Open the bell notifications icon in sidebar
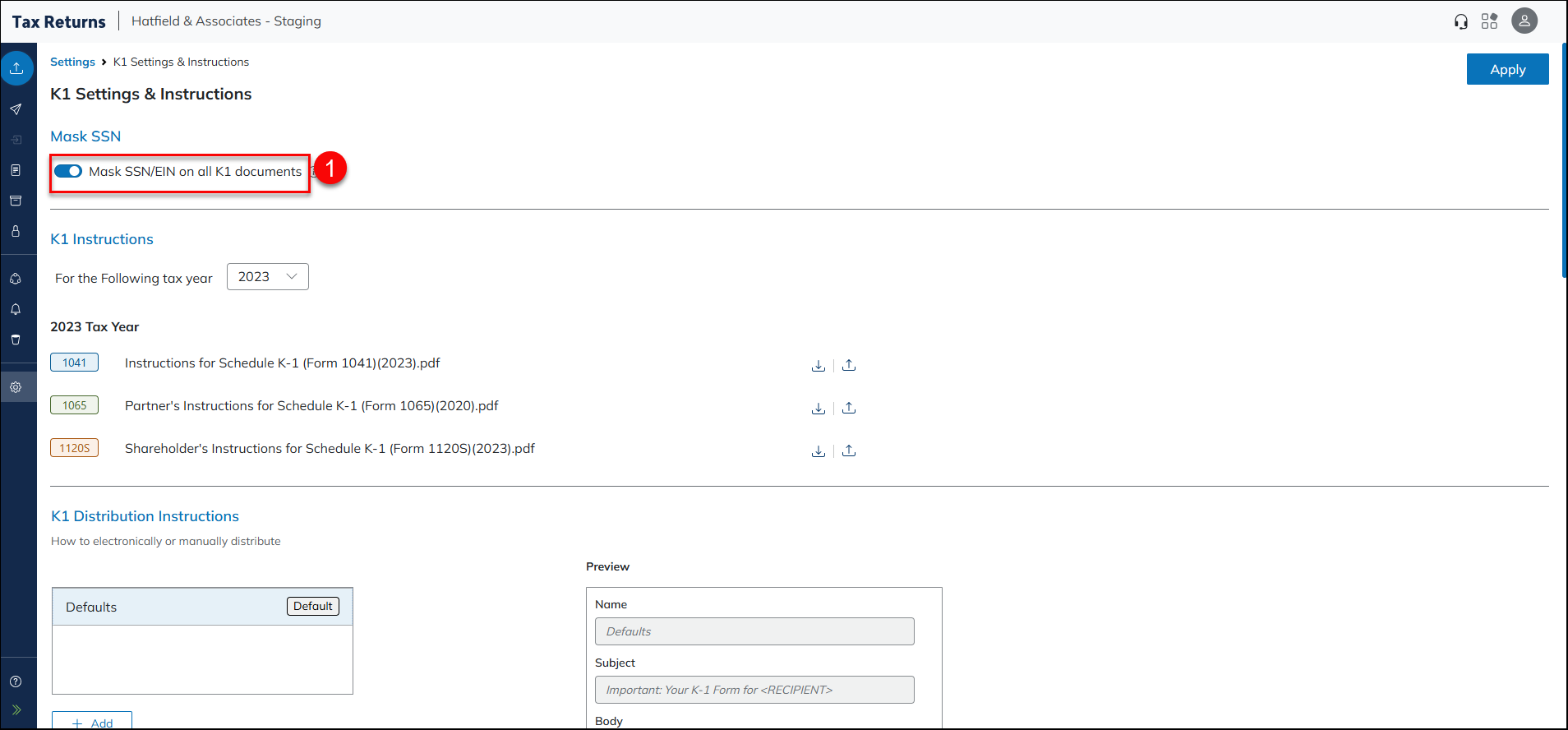This screenshot has width=1568, height=730. click(x=16, y=309)
